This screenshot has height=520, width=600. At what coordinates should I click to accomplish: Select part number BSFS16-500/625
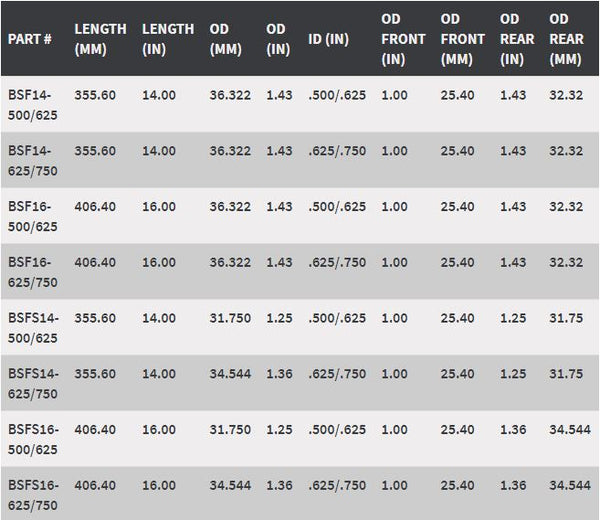click(34, 439)
